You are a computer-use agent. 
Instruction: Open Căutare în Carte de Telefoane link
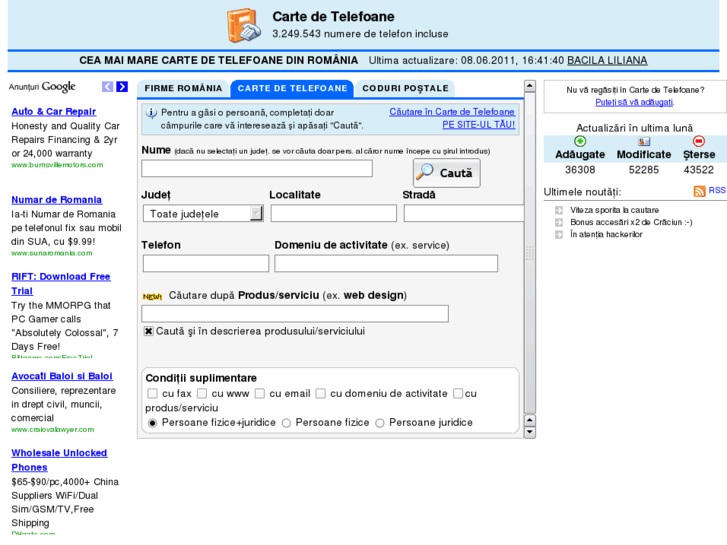click(x=452, y=112)
